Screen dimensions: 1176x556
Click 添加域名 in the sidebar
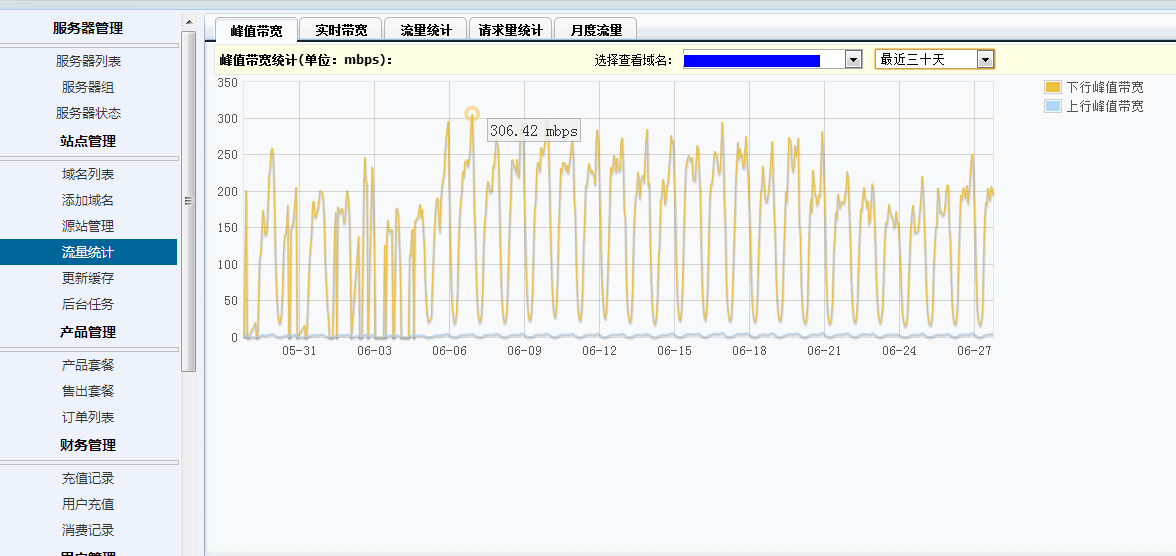88,200
